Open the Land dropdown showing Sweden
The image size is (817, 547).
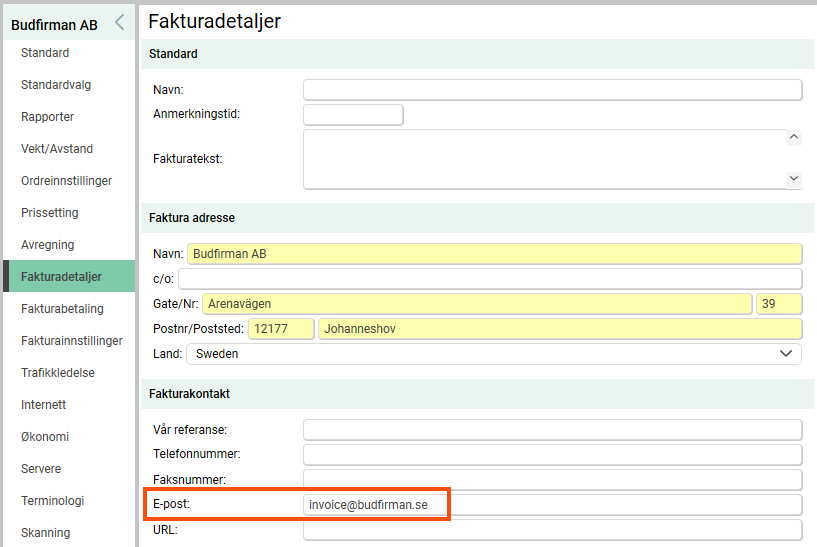pyautogui.click(x=493, y=354)
